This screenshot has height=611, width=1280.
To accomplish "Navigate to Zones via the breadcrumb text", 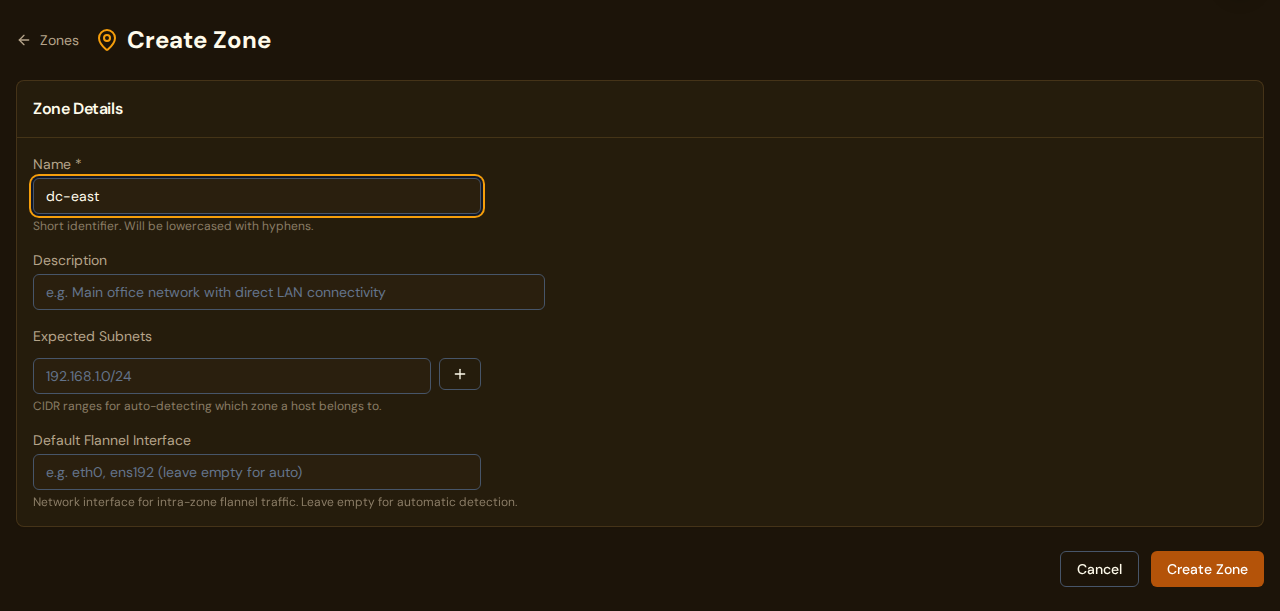I will point(59,40).
